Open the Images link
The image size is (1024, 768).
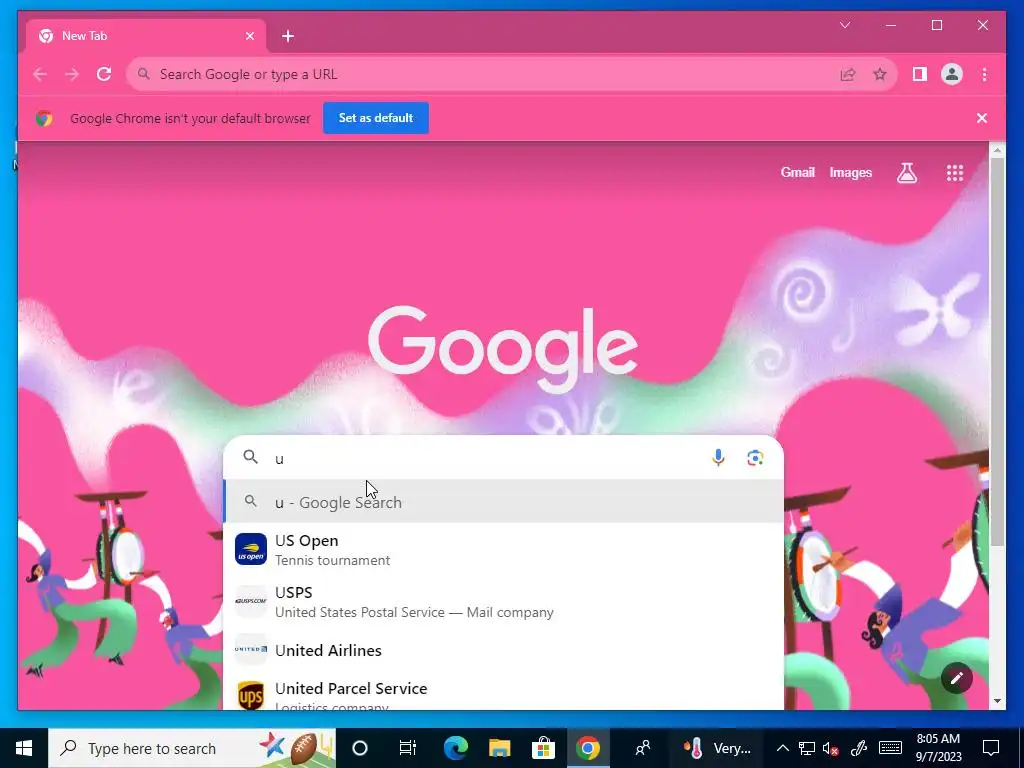tap(850, 172)
